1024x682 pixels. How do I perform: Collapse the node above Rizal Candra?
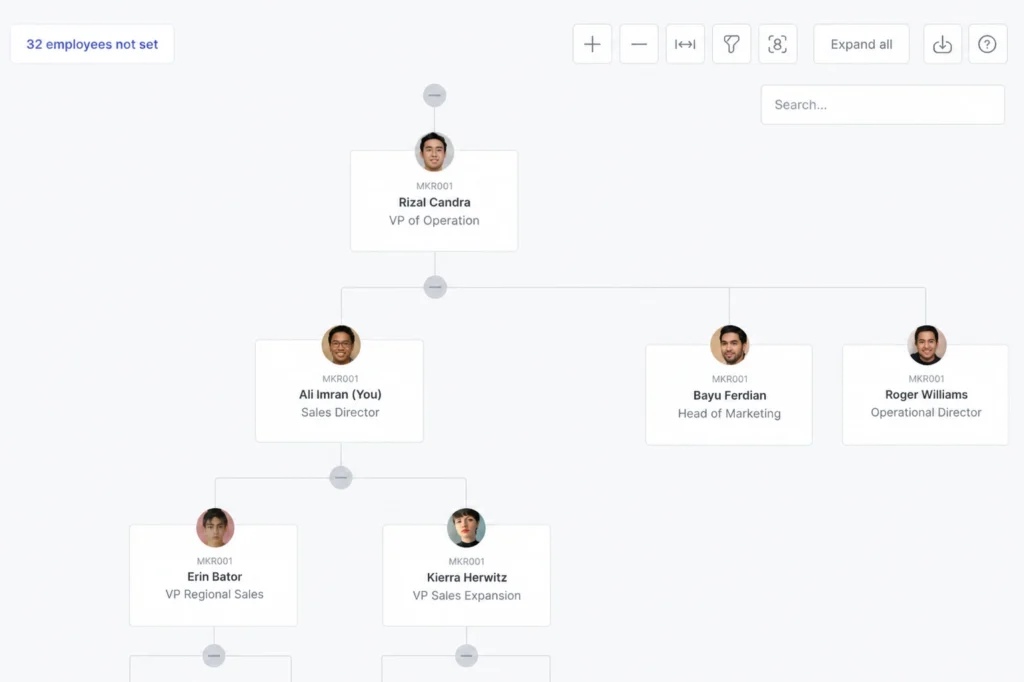434,95
